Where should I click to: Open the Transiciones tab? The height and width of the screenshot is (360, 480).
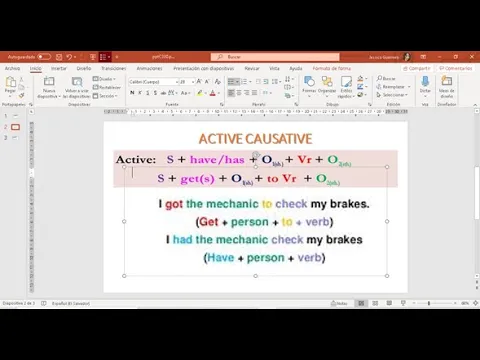pos(114,68)
